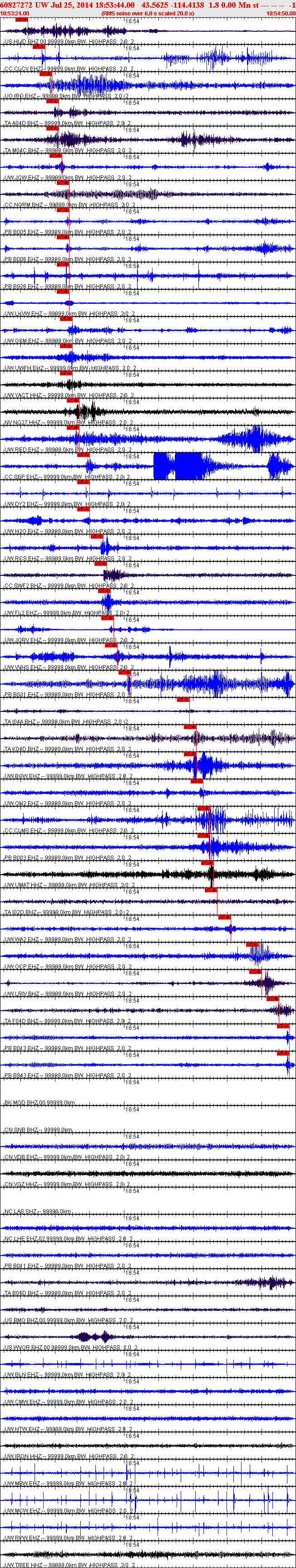This screenshot has width=296, height=1568.
Task: Select the 'US WVOR BHZ 00' station label
Action: tap(26, 1348)
